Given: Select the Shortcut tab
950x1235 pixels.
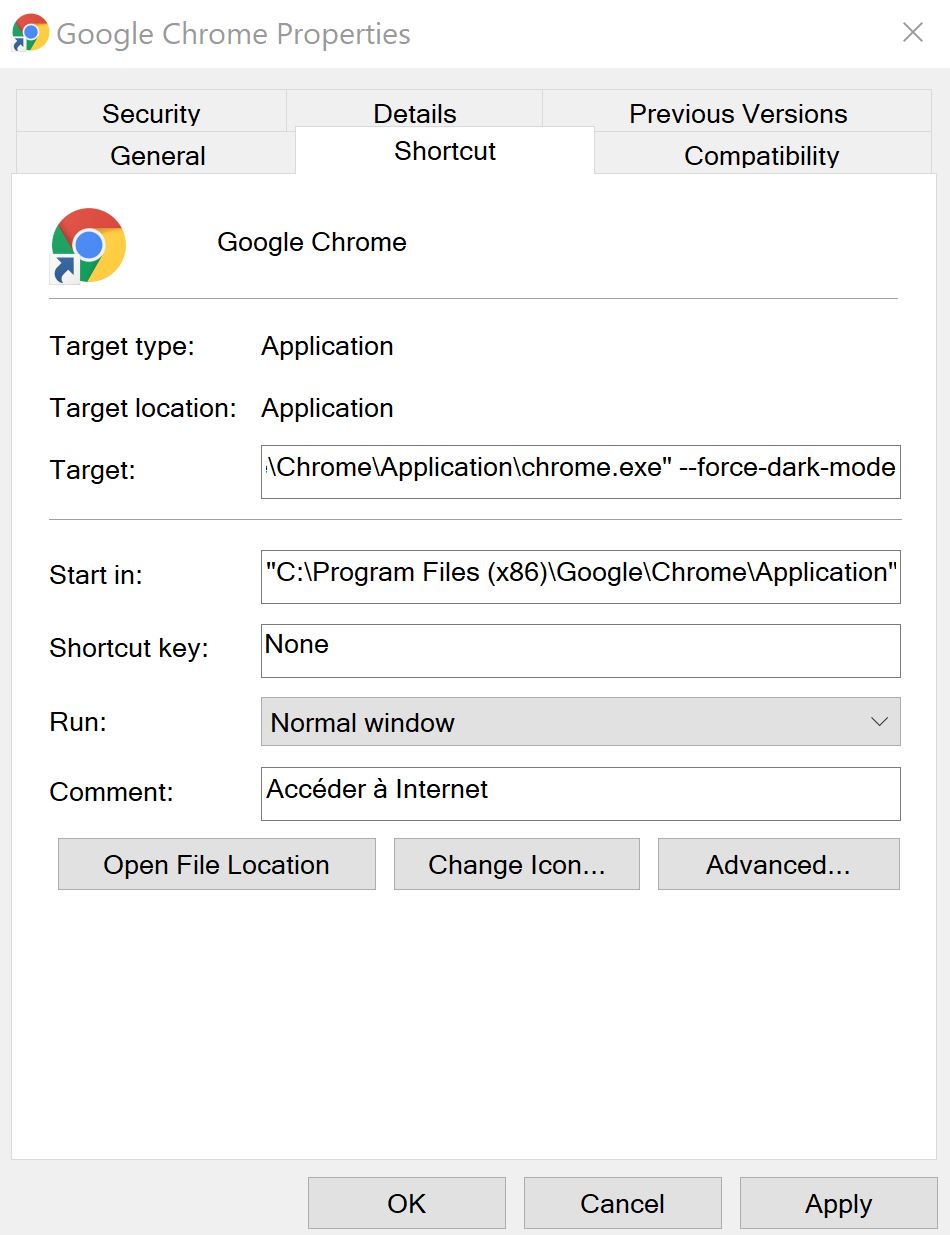Looking at the screenshot, I should 445,151.
